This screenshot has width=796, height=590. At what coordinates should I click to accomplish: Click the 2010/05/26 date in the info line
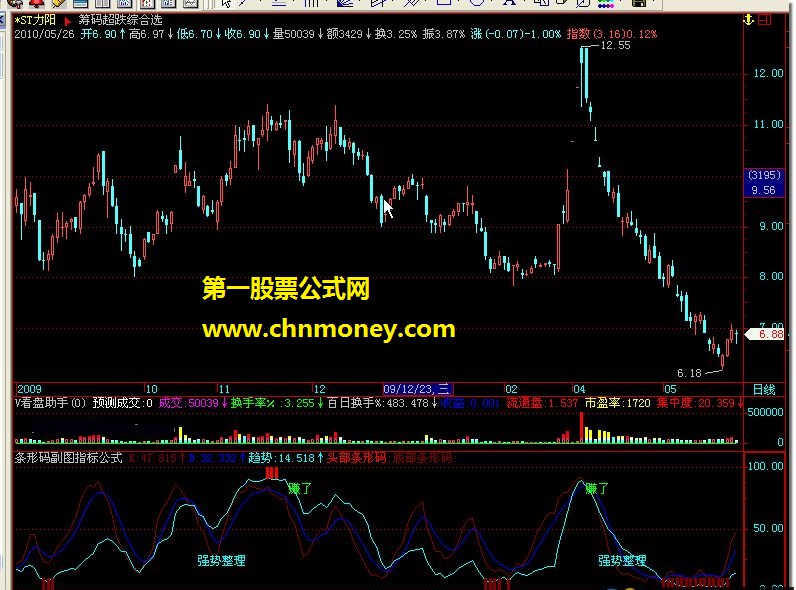[44, 34]
